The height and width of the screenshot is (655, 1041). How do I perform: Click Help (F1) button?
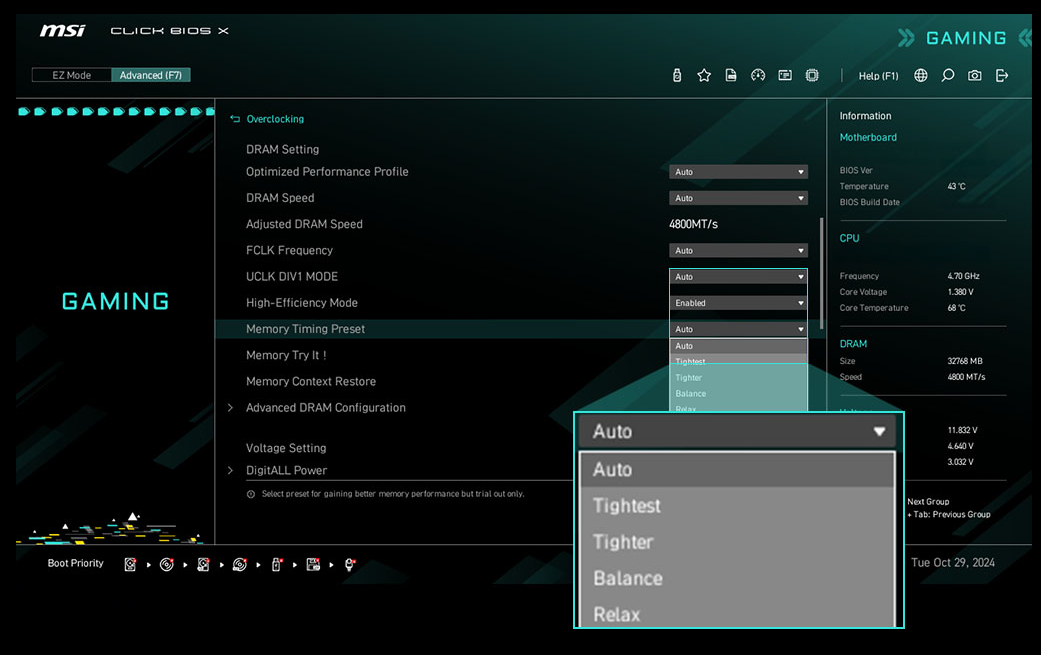(x=878, y=76)
